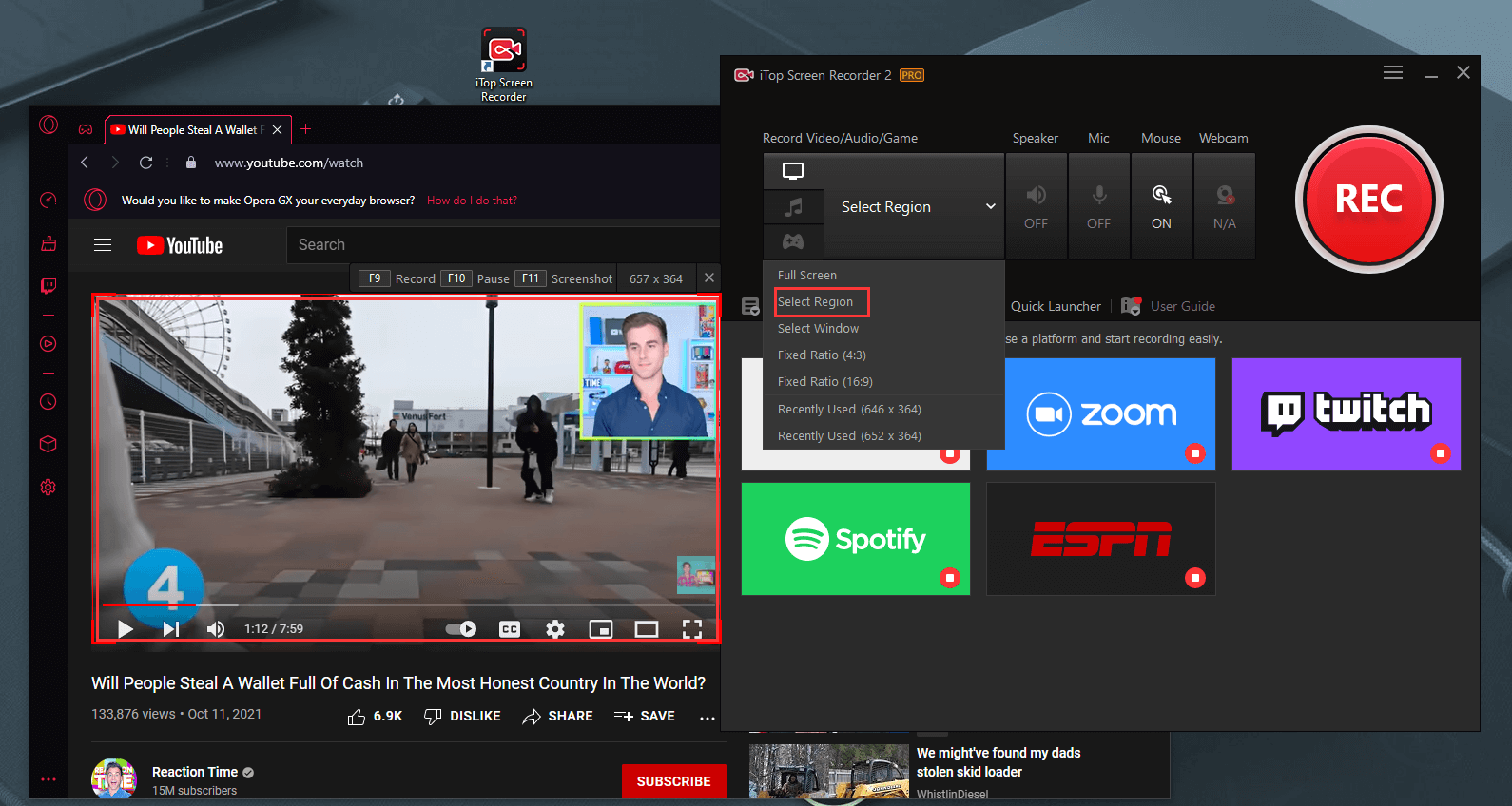Image resolution: width=1512 pixels, height=806 pixels.
Task: Open the more actions ellipsis under the video
Action: coord(707,718)
